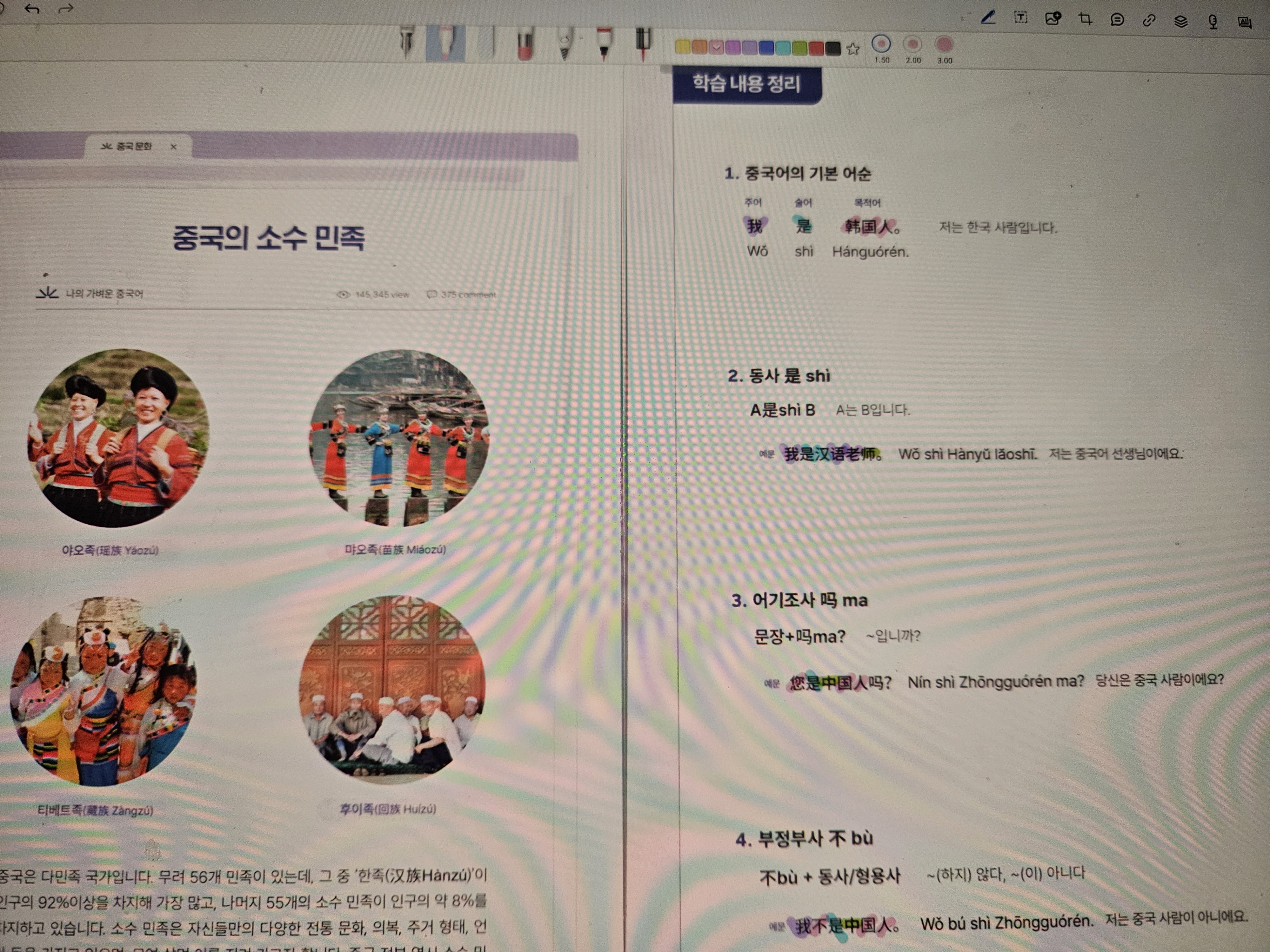Select the fountain pen tool
This screenshot has width=1270, height=952.
coord(407,41)
